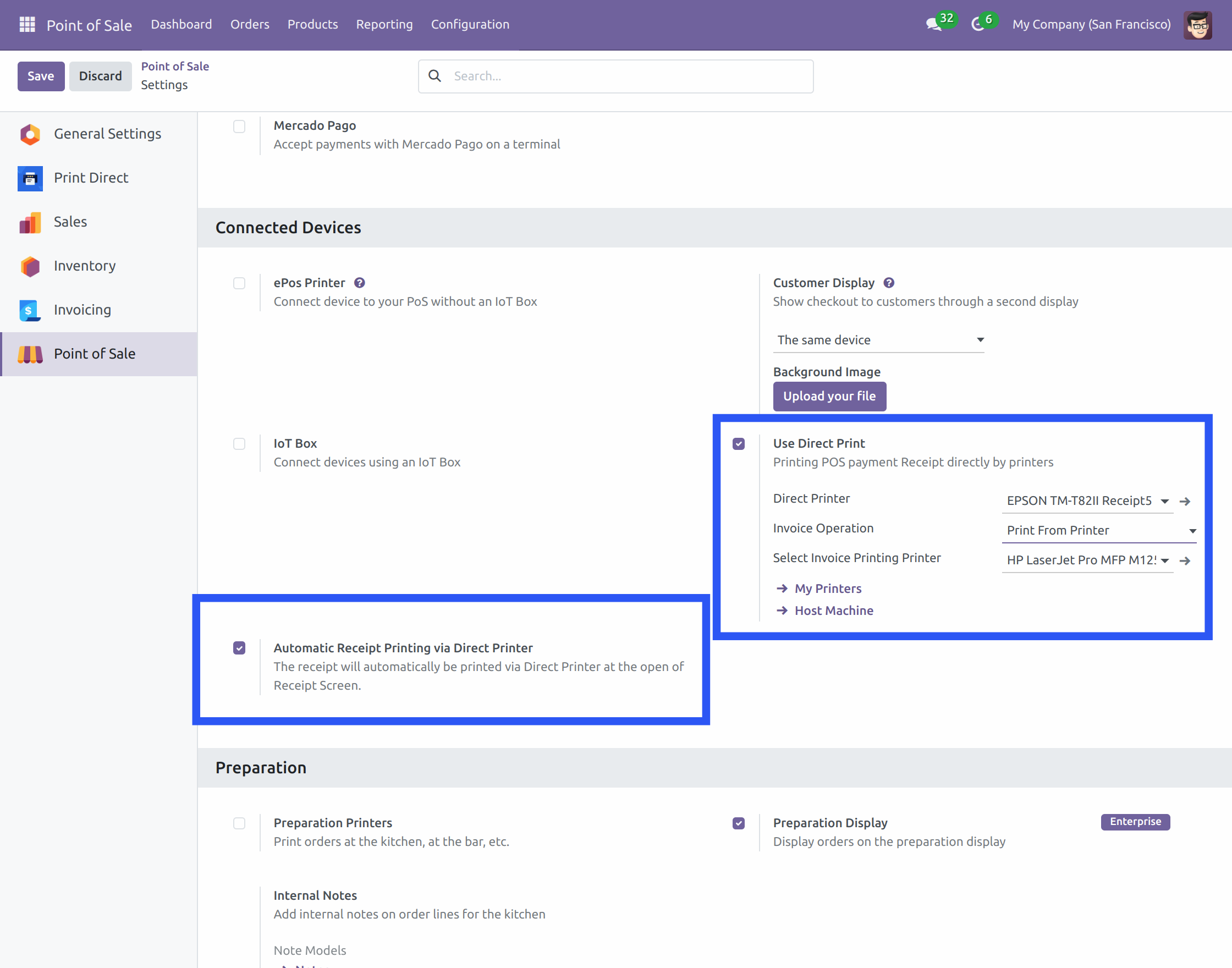This screenshot has width=1232, height=968.
Task: Open the activities clock icon with 6 badge
Action: click(x=977, y=24)
